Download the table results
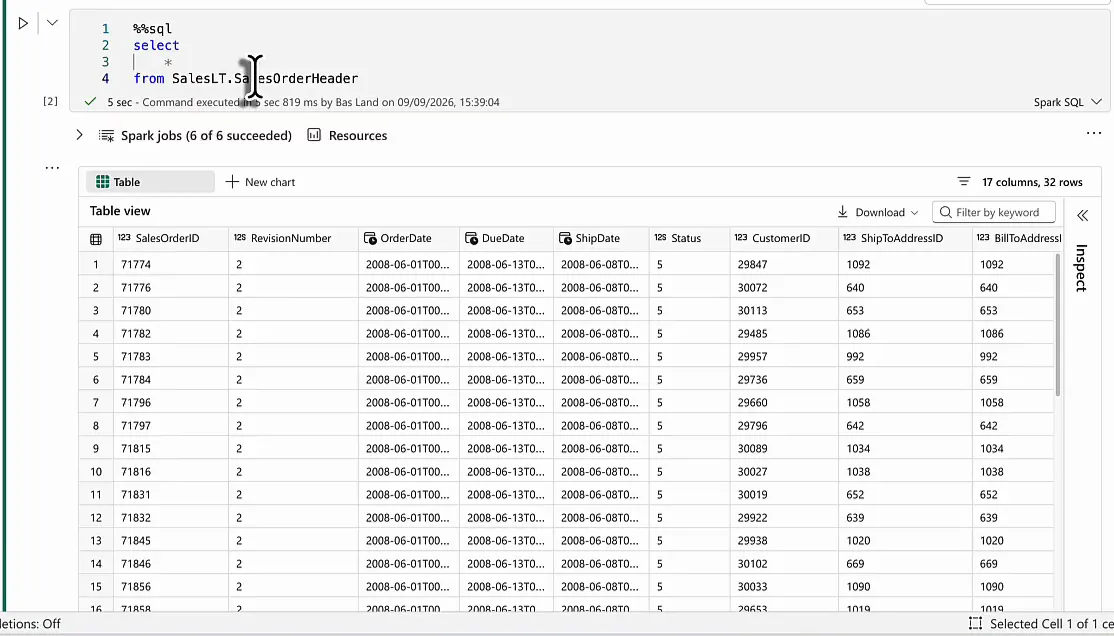 (x=872, y=212)
